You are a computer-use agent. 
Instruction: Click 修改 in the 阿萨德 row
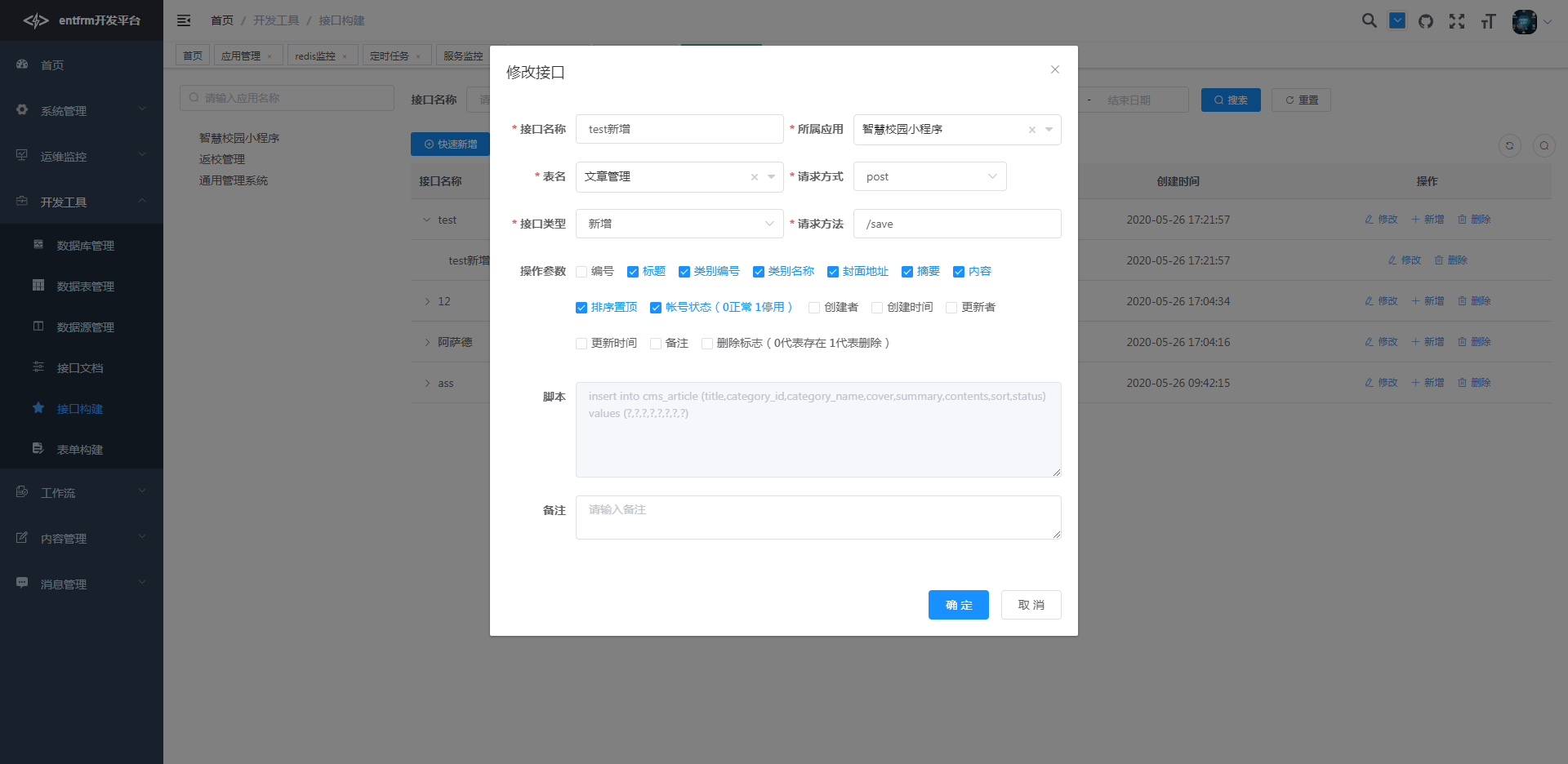tap(1381, 342)
